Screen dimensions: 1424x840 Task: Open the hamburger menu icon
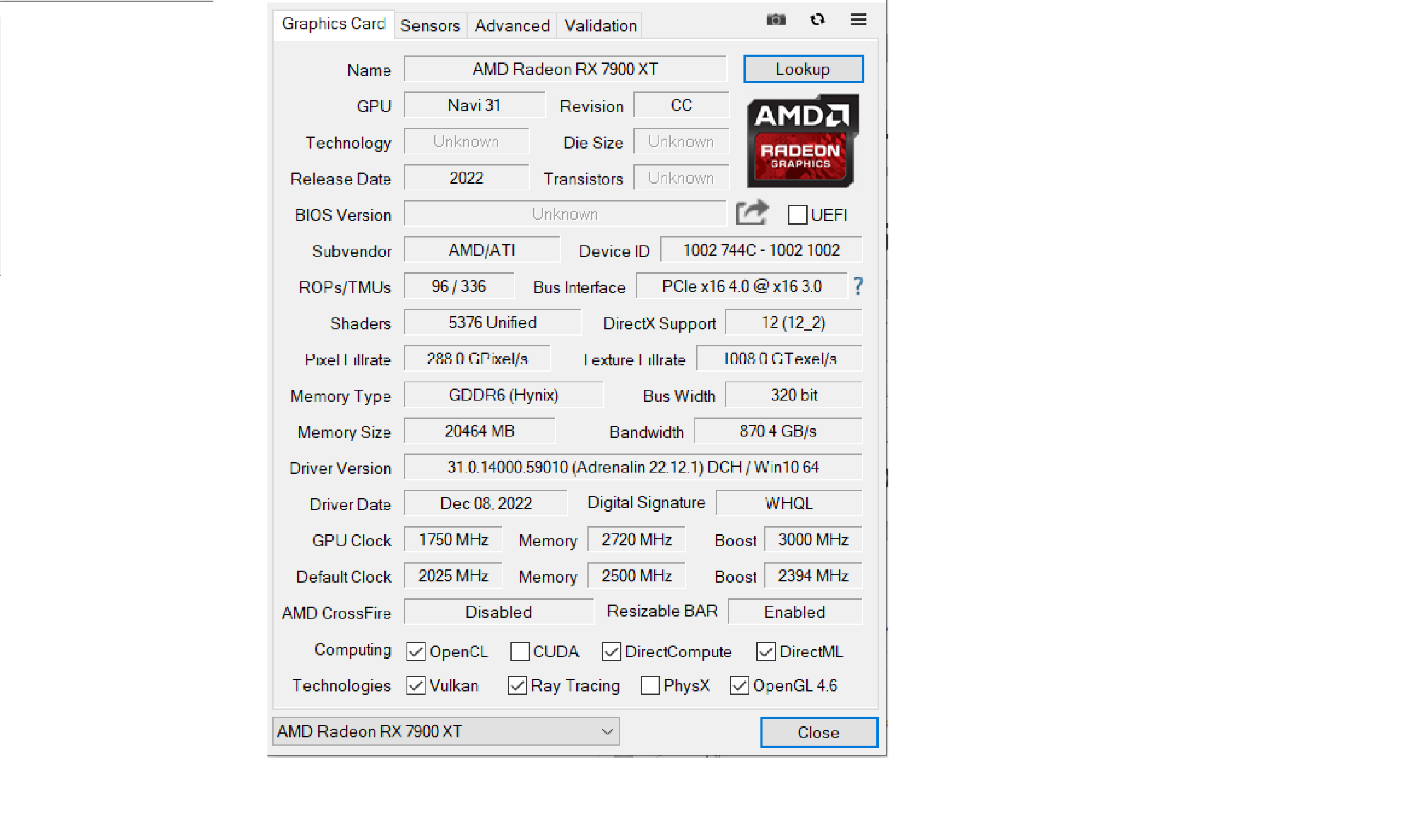point(859,20)
